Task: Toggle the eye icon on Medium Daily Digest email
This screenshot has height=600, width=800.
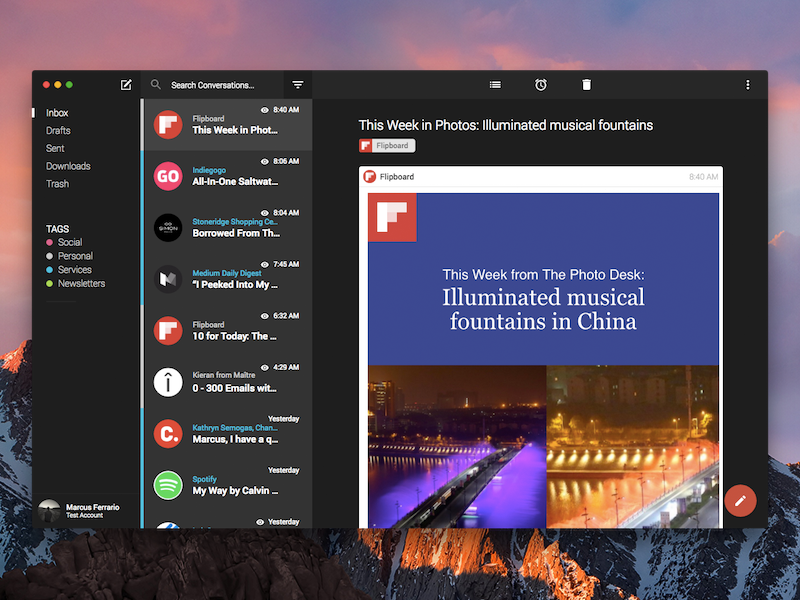Action: 264,264
